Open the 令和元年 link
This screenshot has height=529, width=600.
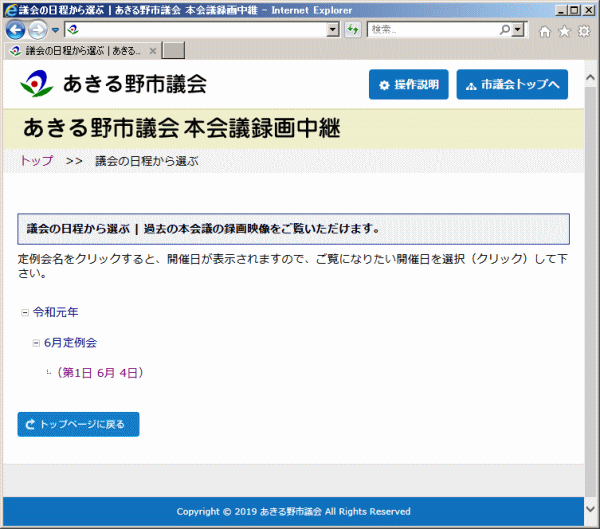[55, 312]
